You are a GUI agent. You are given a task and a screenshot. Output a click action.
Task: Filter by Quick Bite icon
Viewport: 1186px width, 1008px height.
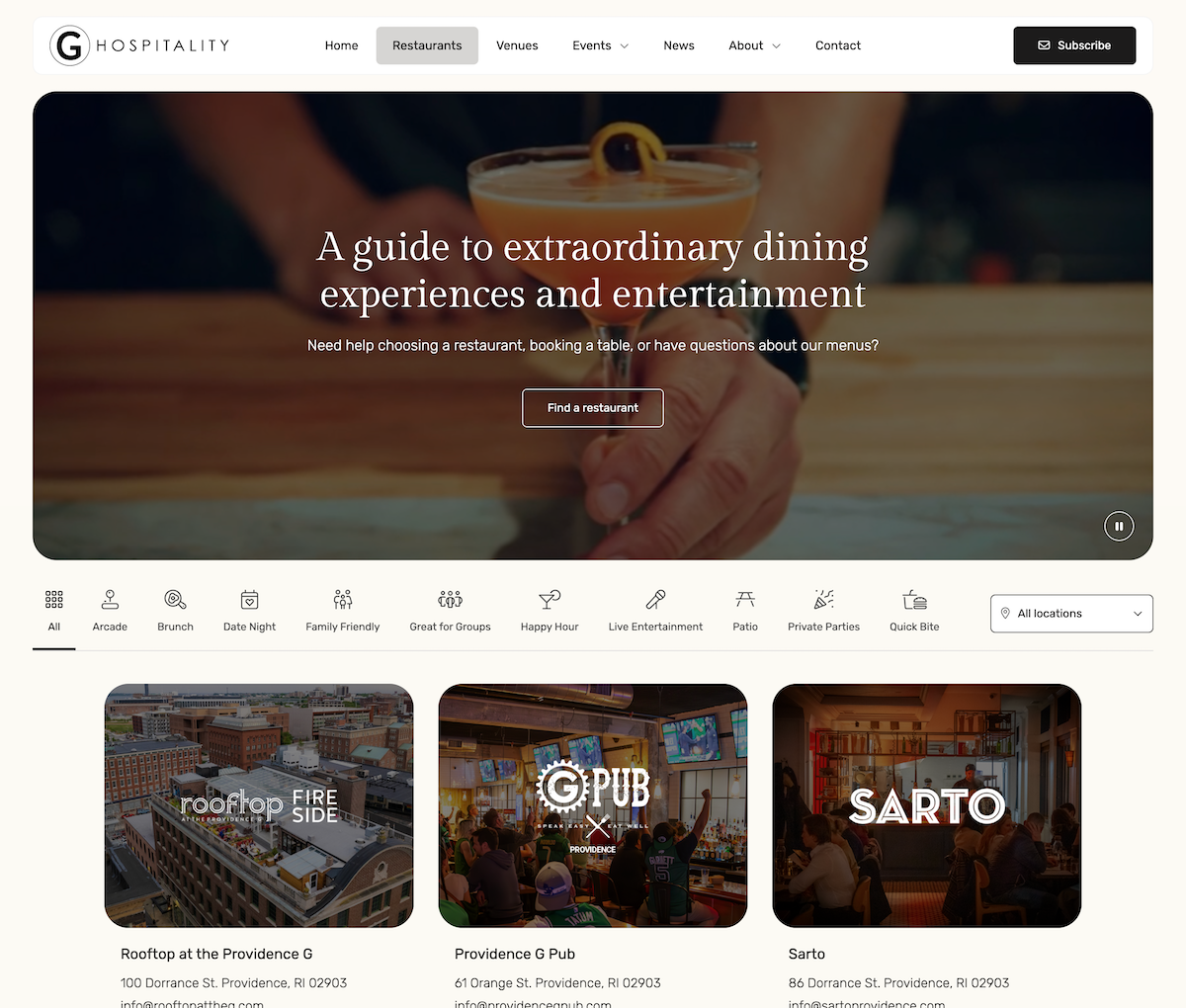pos(915,600)
